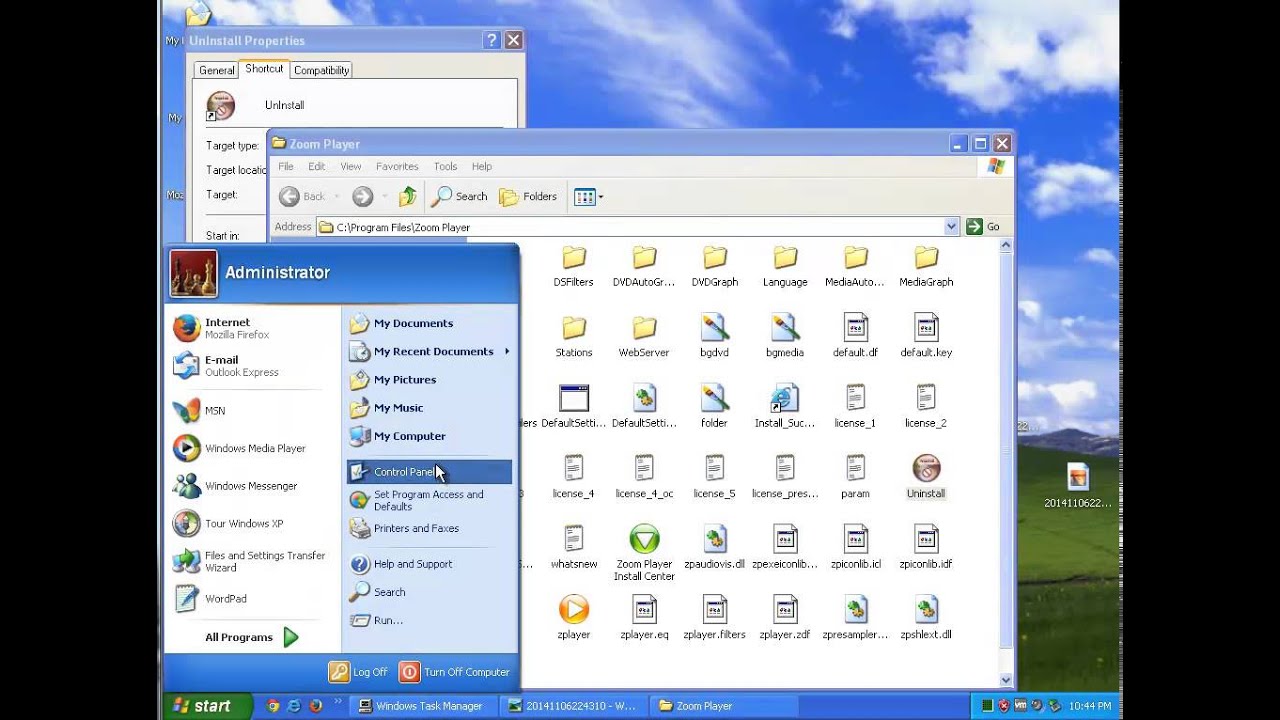Screen dimensions: 1280x720
Task: Select the zplayer application icon
Action: point(574,609)
